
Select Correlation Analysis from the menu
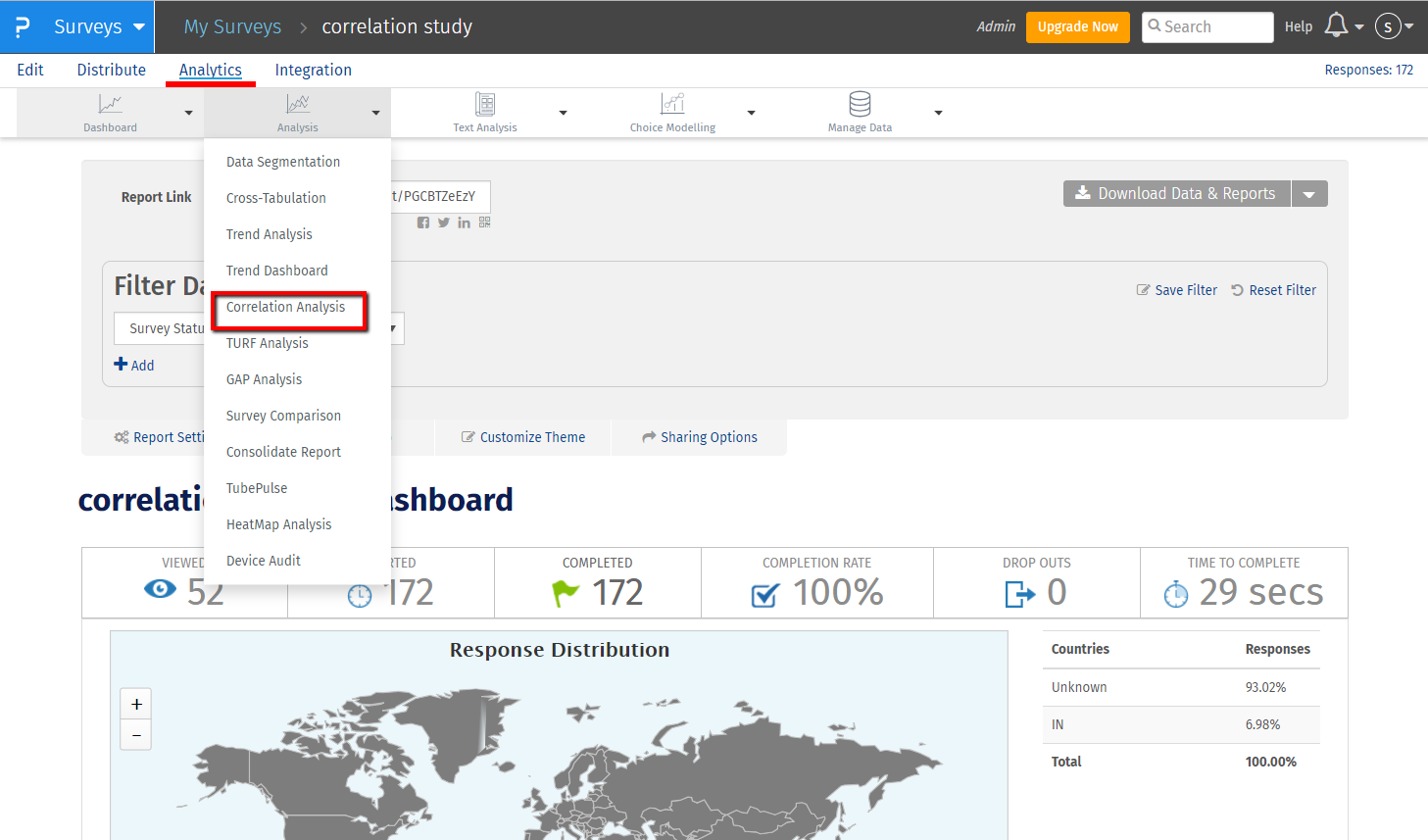click(286, 307)
